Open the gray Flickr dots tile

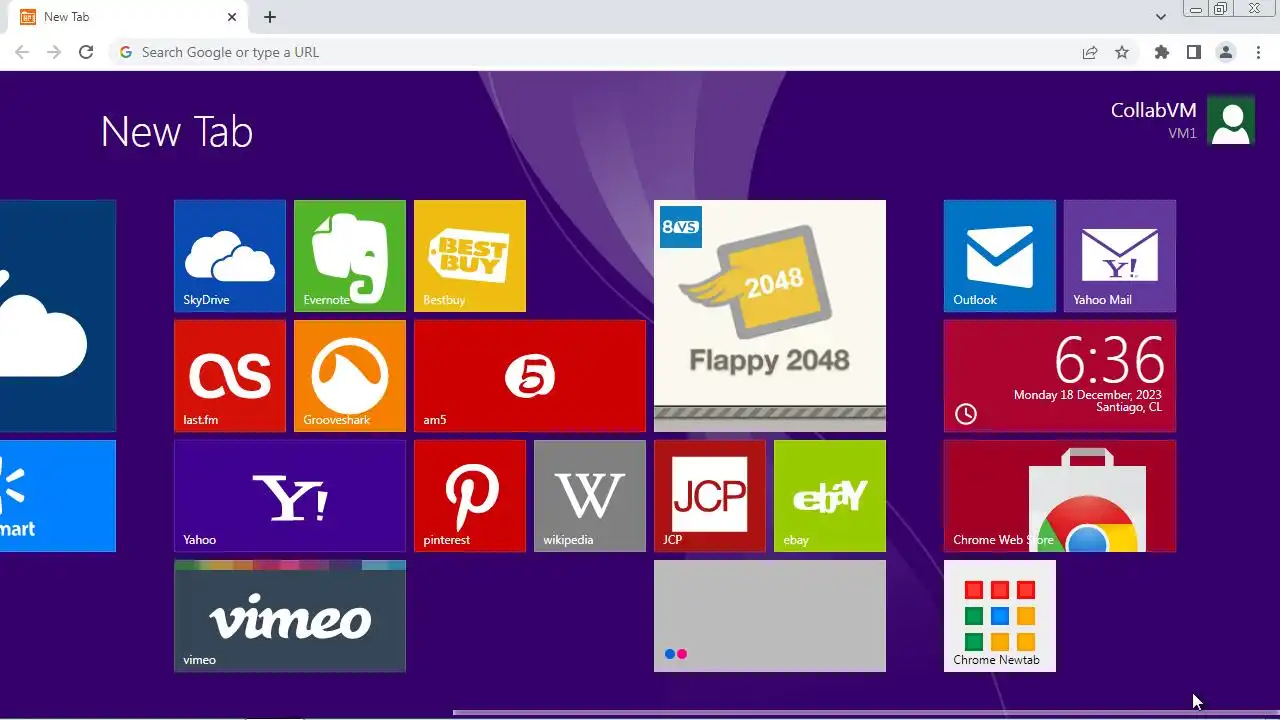pos(770,616)
